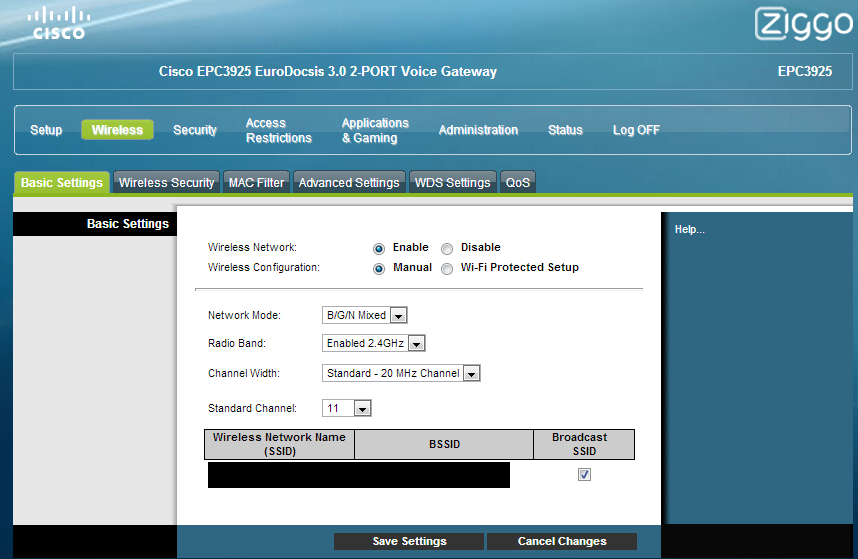858x559 pixels.
Task: Switch to WDS Settings tab
Action: (x=453, y=183)
